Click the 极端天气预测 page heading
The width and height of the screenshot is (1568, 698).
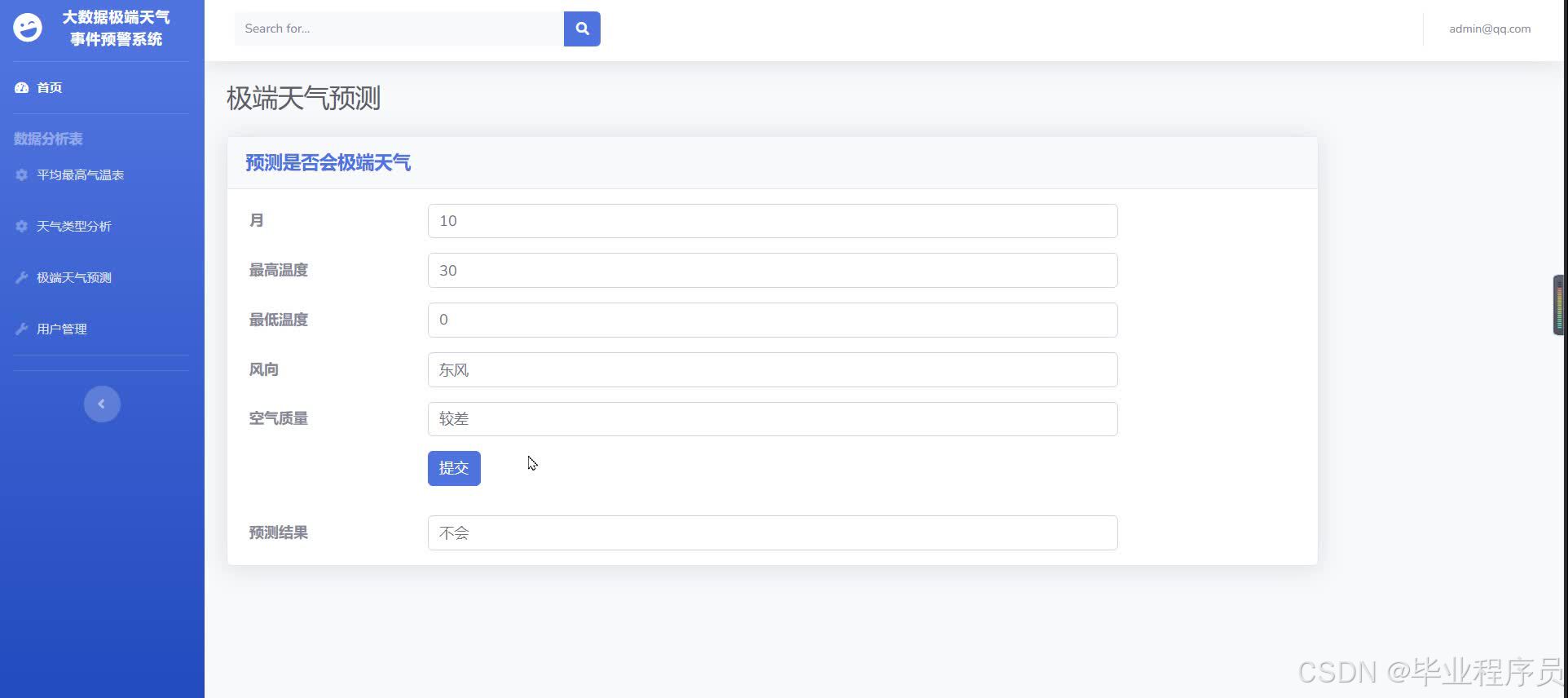pos(303,98)
